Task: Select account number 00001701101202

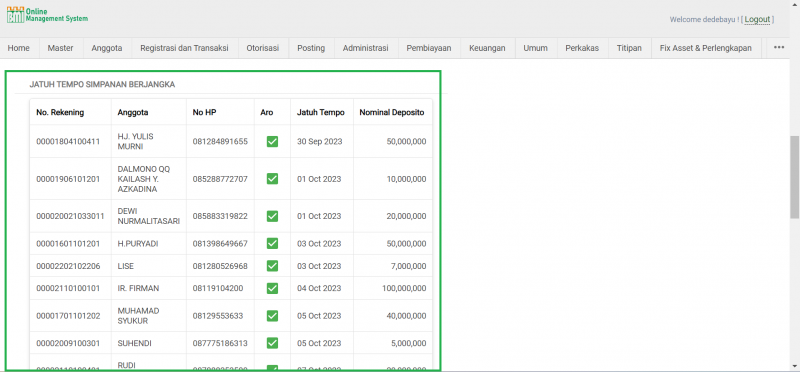Action: point(68,316)
